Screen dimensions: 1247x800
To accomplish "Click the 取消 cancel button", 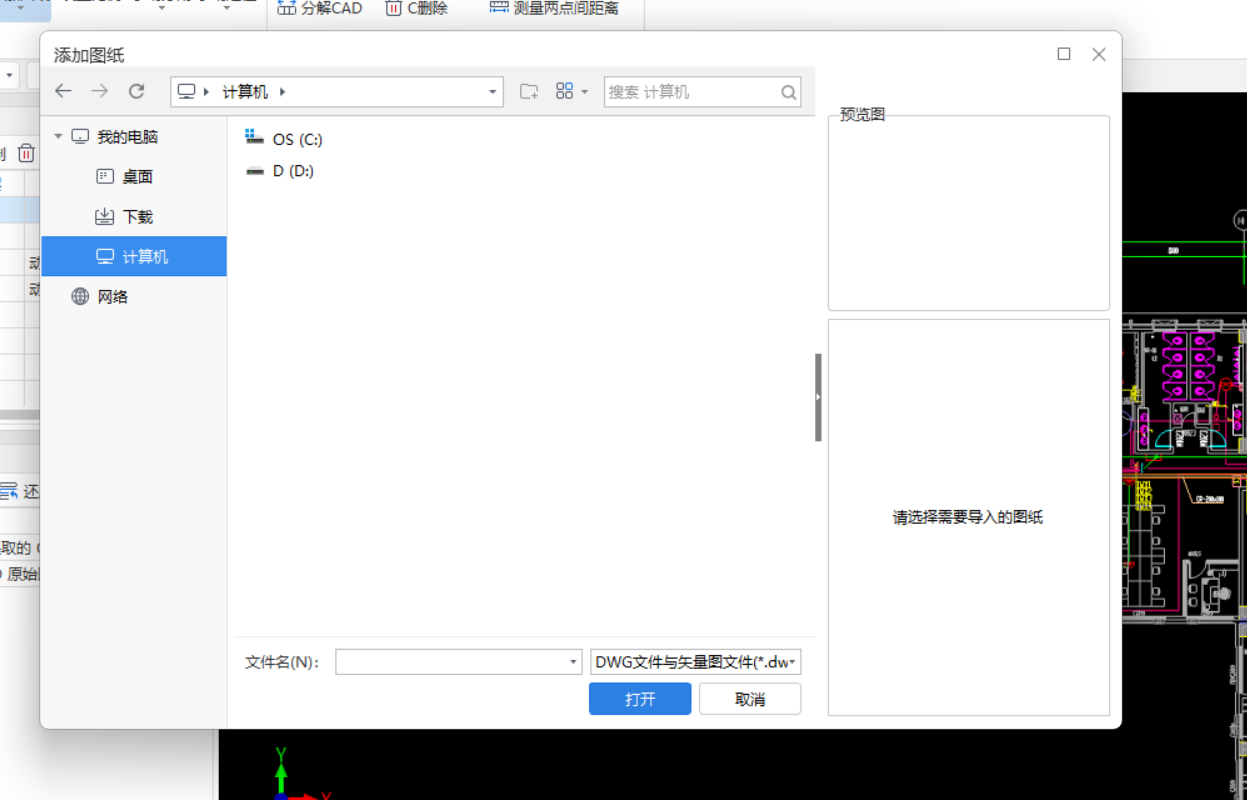I will tap(749, 698).
